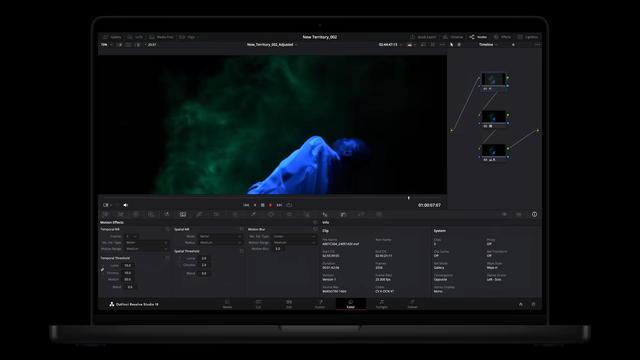Click the viewer scrubber playhead marker
The height and width of the screenshot is (360, 640).
(409, 198)
